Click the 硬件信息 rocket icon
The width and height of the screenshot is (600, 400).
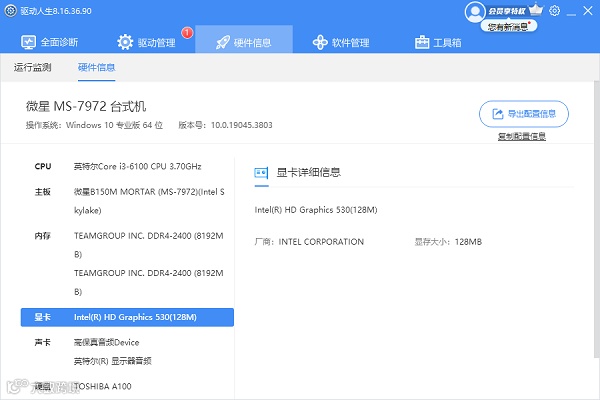[x=223, y=42]
